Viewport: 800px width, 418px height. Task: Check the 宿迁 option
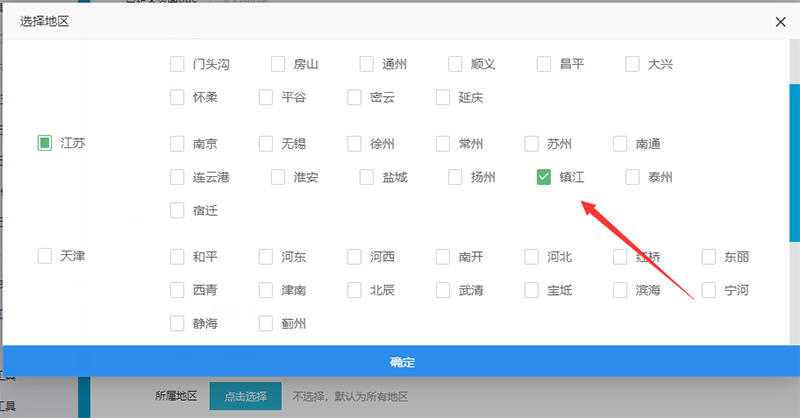tap(177, 210)
